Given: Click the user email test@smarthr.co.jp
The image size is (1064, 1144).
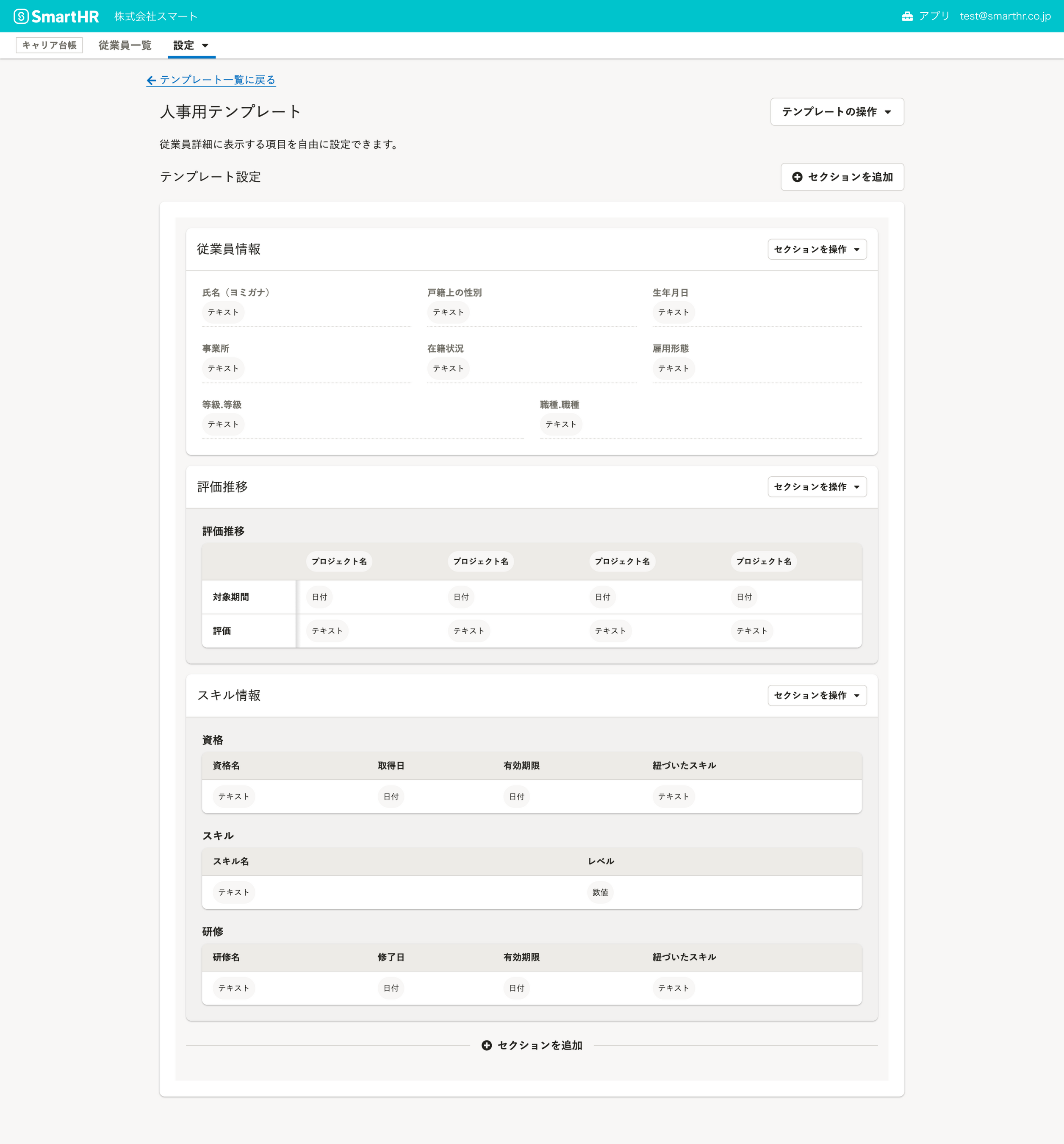Looking at the screenshot, I should [x=1005, y=16].
